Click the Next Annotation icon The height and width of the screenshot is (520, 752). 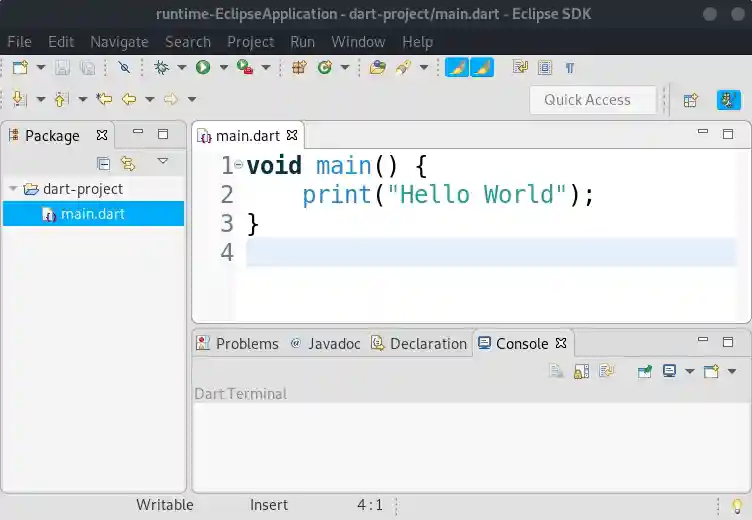(19, 99)
